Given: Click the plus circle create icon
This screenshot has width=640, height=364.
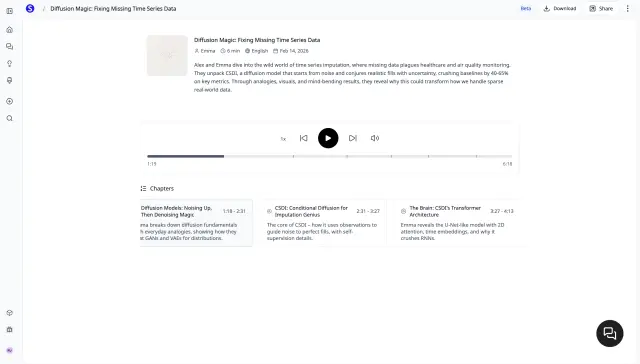Looking at the screenshot, I should pyautogui.click(x=10, y=101).
